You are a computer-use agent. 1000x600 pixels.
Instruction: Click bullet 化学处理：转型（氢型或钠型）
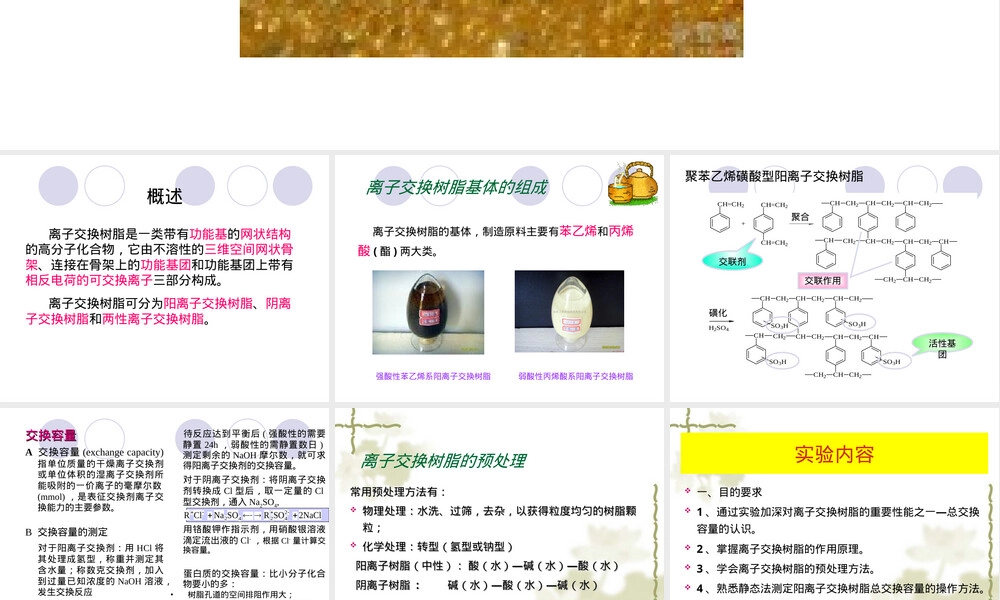pos(438,546)
